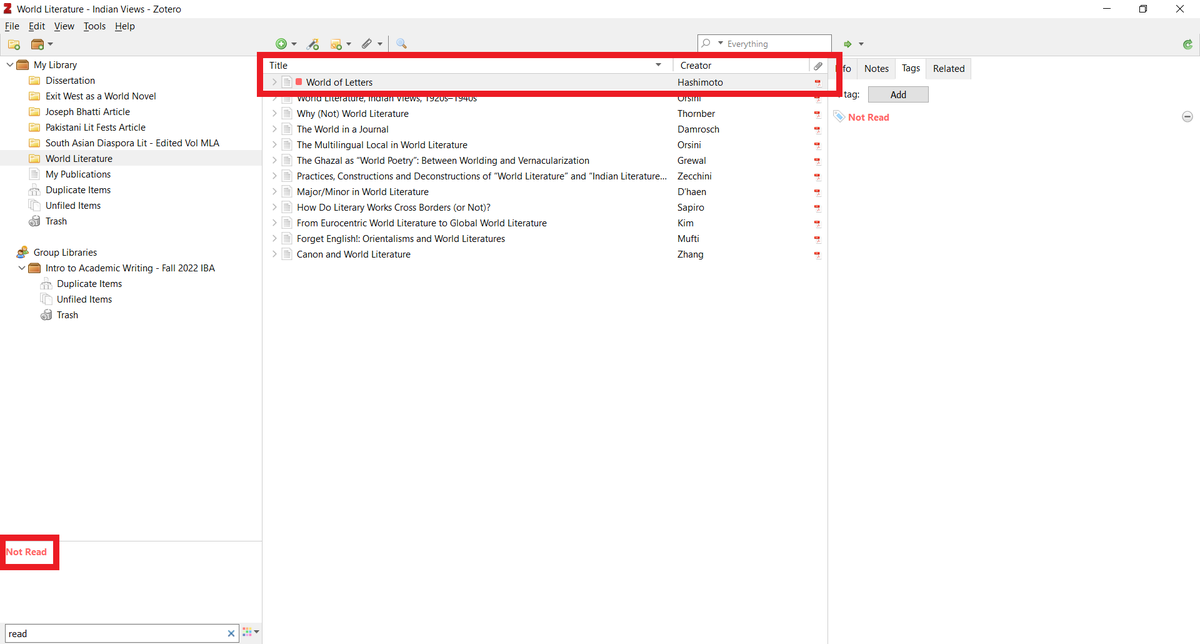The image size is (1200, 644).
Task: Expand the World of Letters item
Action: coord(274,82)
